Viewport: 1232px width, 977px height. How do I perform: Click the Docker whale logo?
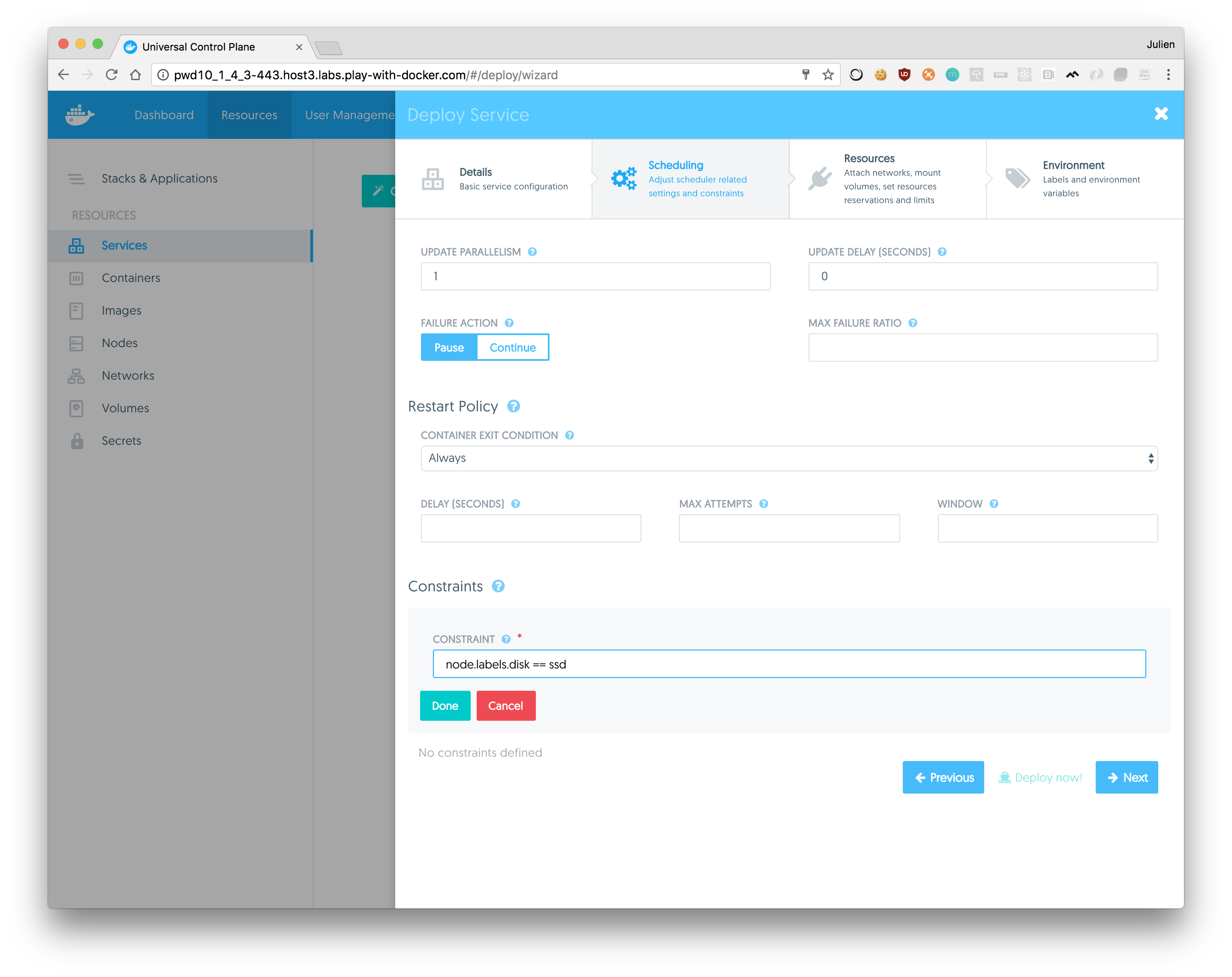tap(79, 115)
